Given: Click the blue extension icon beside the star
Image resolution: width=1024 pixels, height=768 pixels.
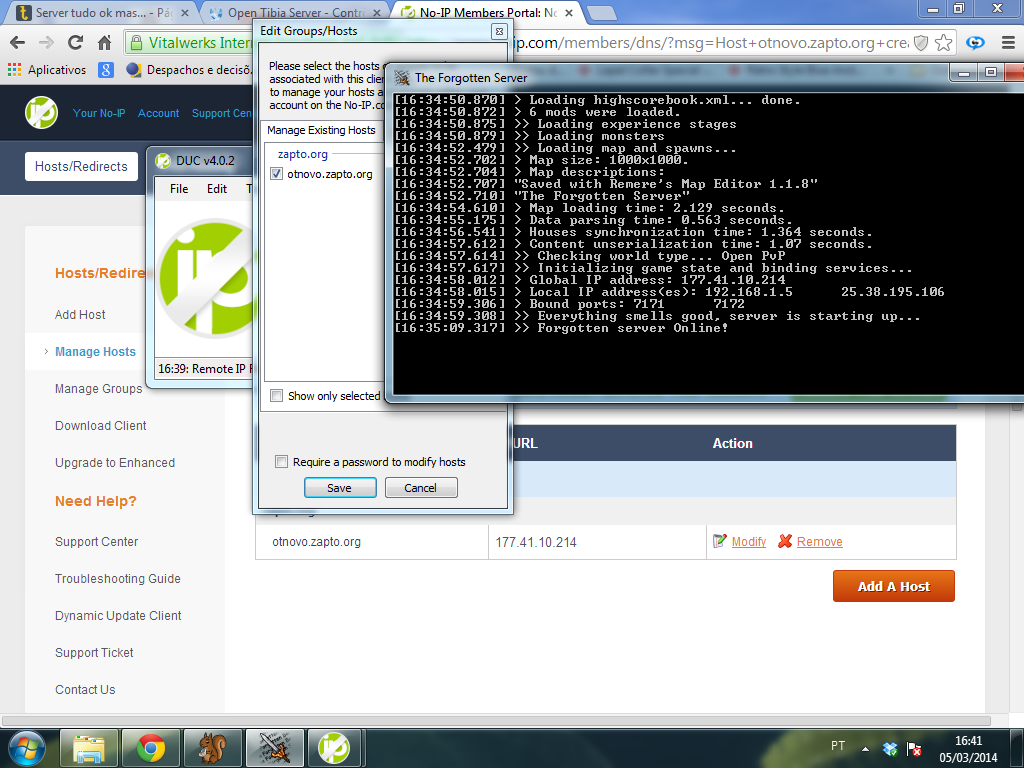Looking at the screenshot, I should pos(975,43).
